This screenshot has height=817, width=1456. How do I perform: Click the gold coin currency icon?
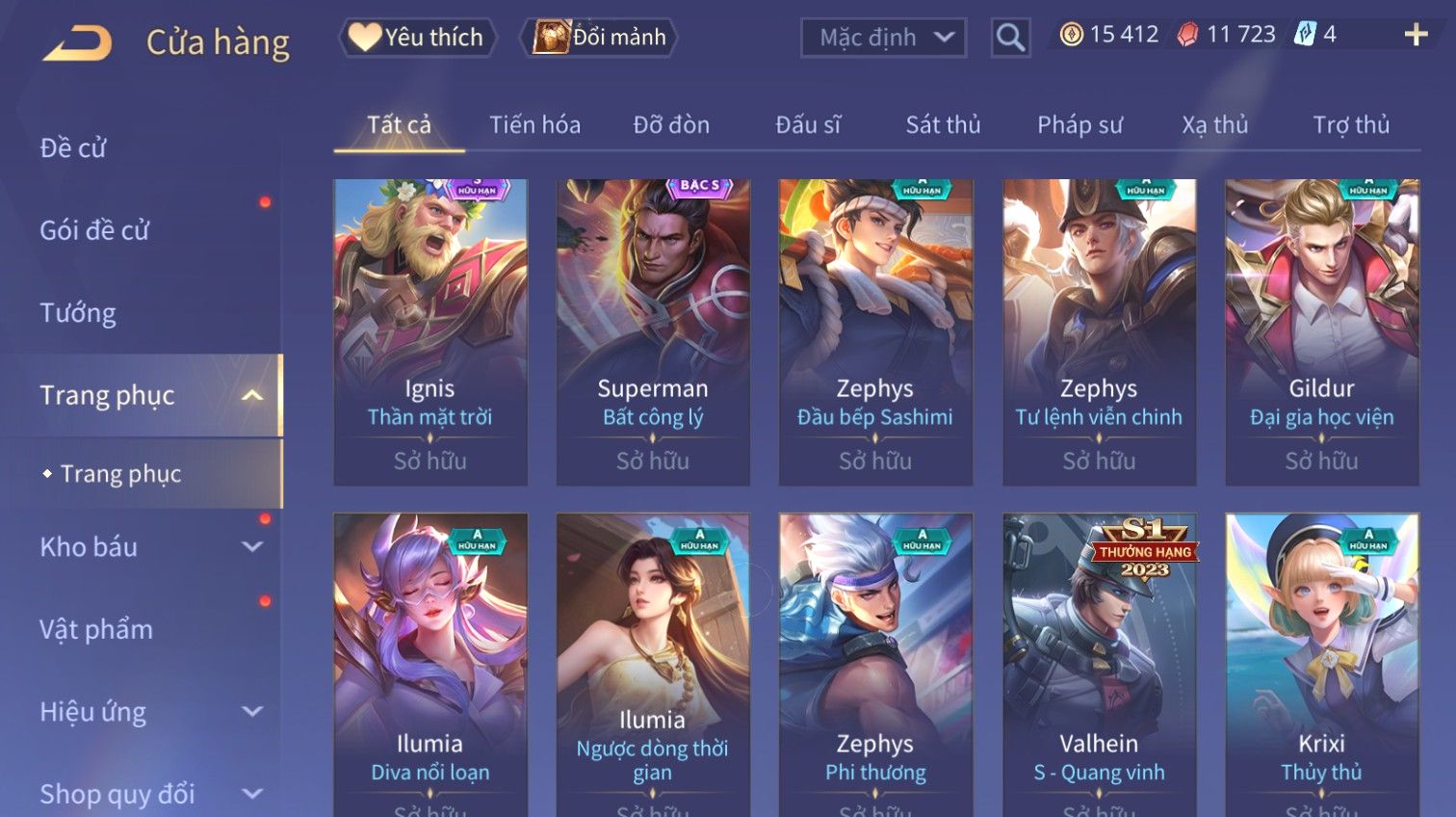1072,35
